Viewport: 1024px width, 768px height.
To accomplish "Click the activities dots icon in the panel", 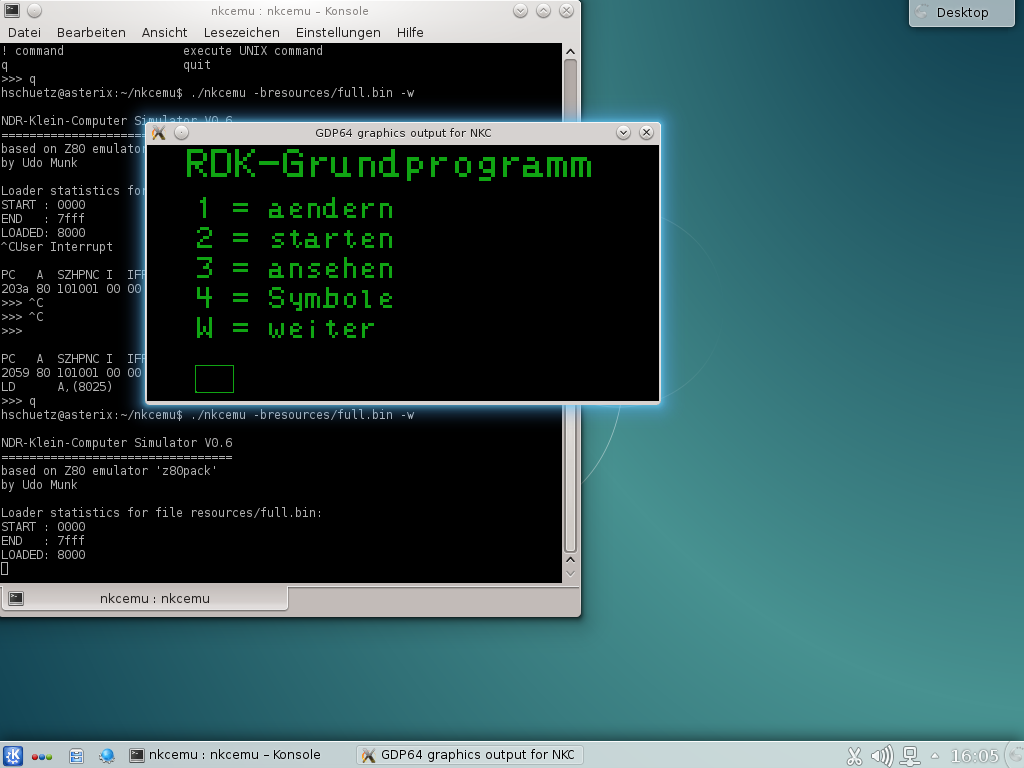I will pos(42,756).
